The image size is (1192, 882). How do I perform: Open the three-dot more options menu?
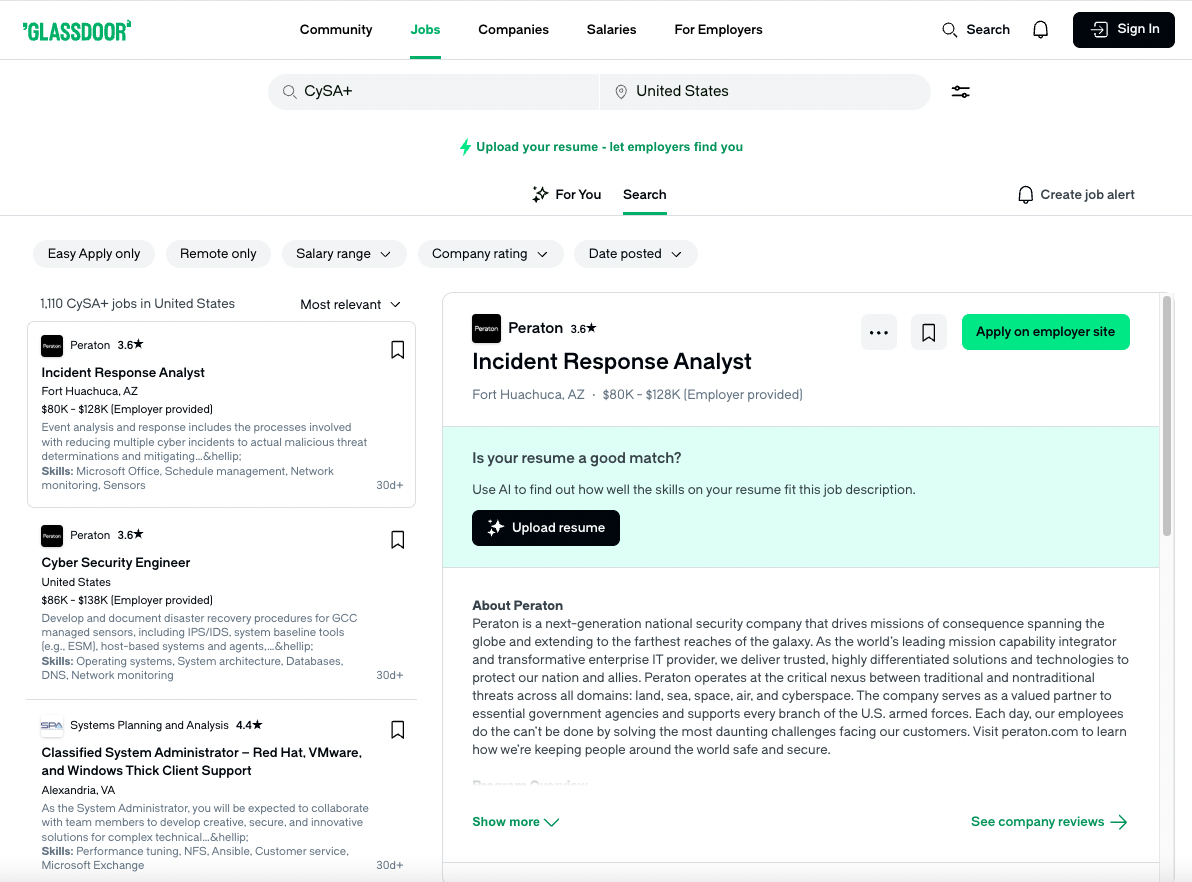(879, 333)
